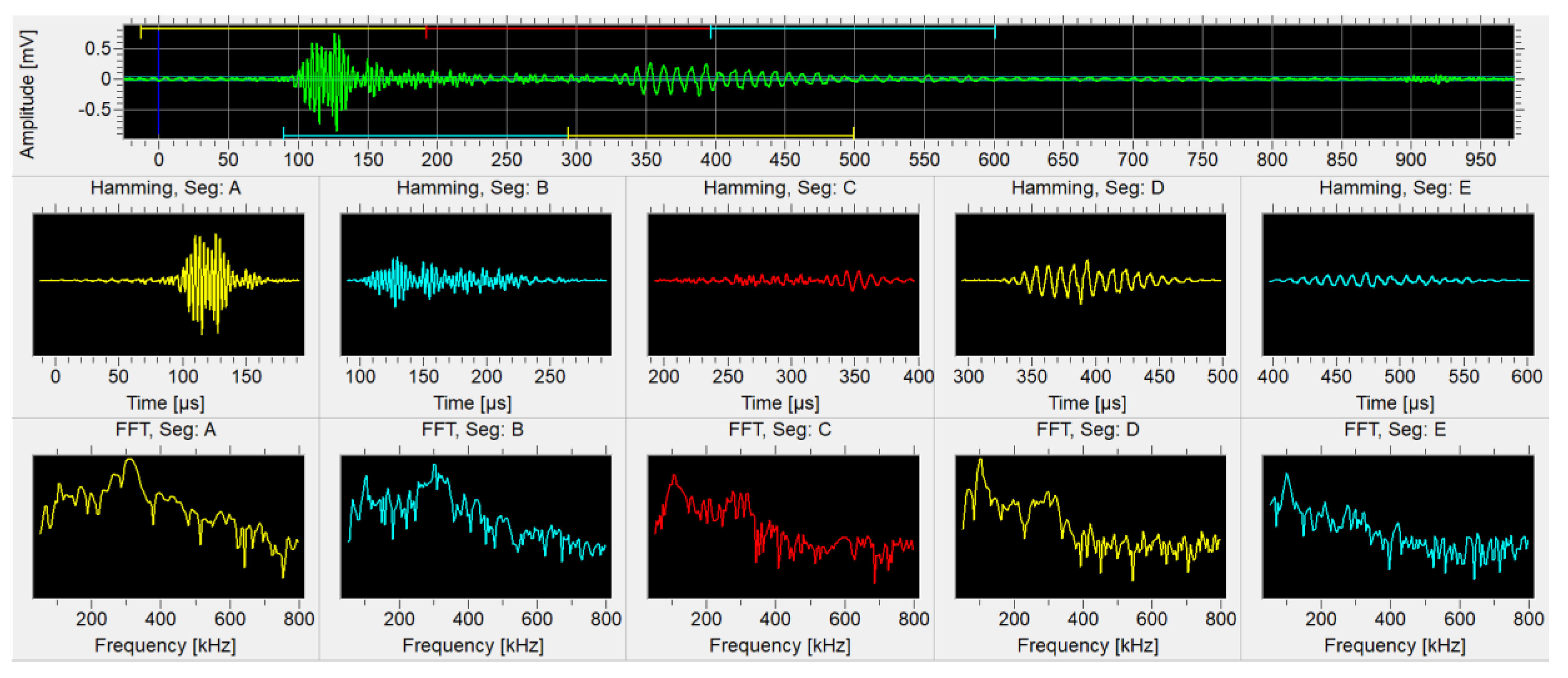The width and height of the screenshot is (1568, 678).
Task: Click the cyan Segment B bracket below the waveform
Action: [x=426, y=136]
